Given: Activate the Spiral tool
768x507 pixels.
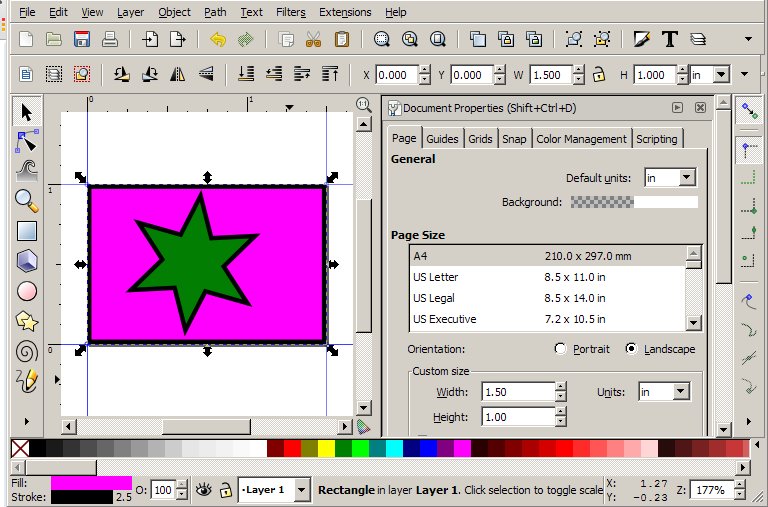Looking at the screenshot, I should click(27, 351).
